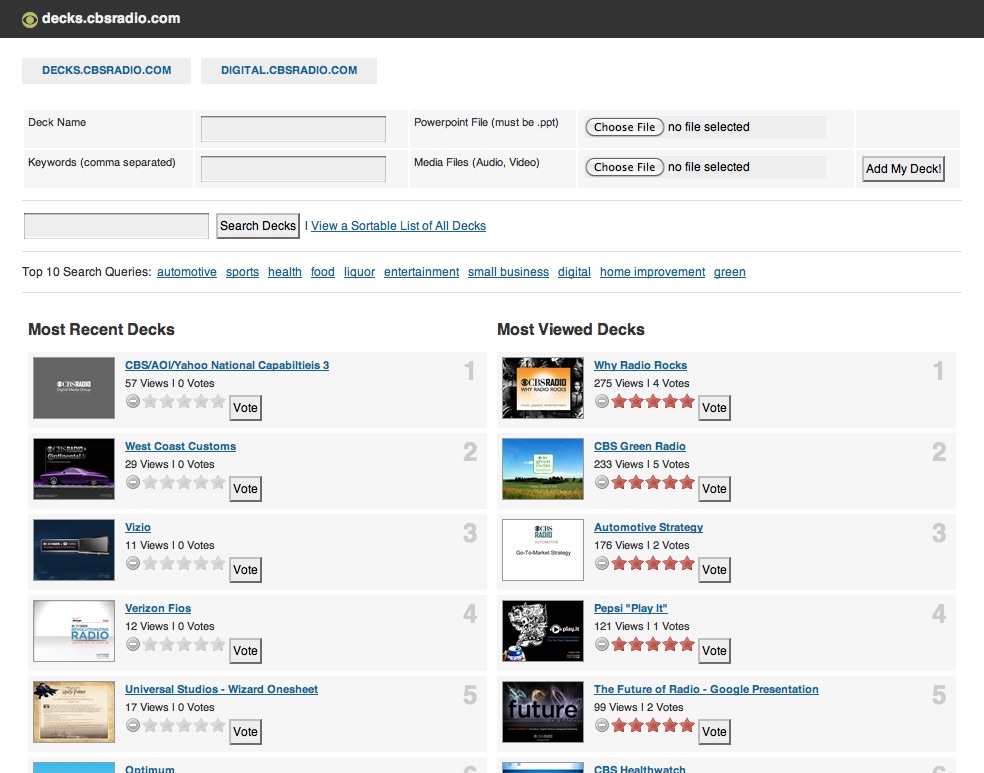Focus the Deck Name input field
This screenshot has height=773, width=984.
pyautogui.click(x=293, y=129)
